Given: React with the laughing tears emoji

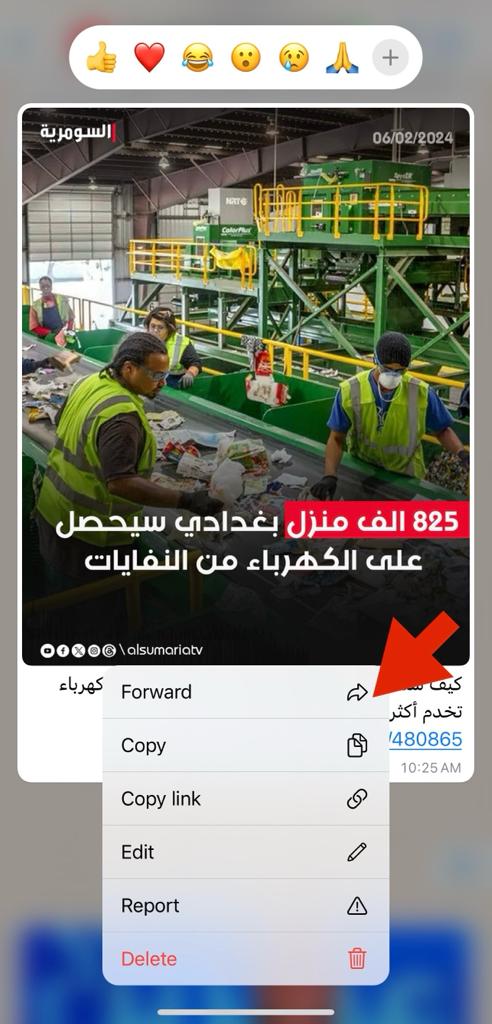Looking at the screenshot, I should click(198, 58).
